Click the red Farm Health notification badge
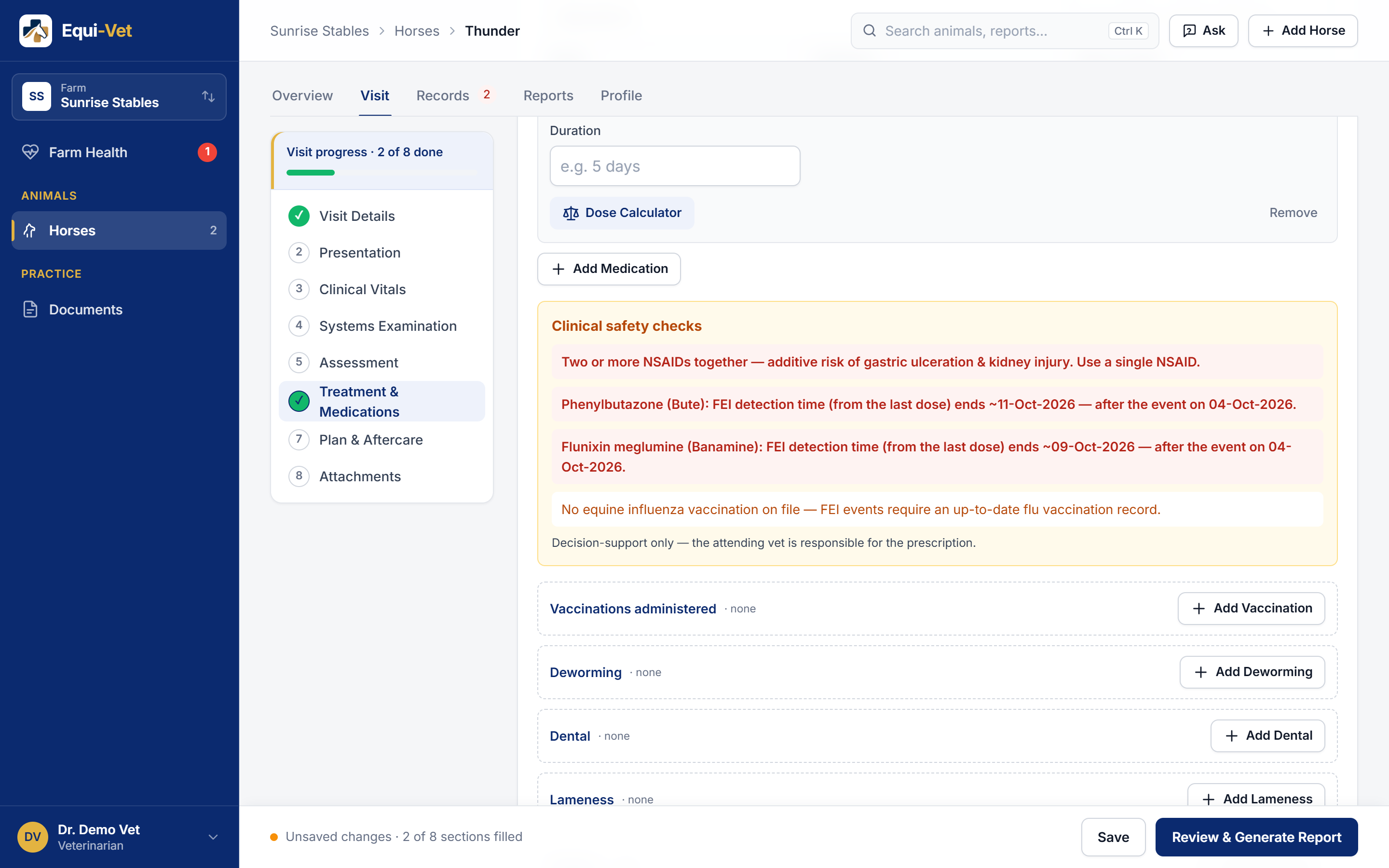The width and height of the screenshot is (1389, 868). pos(207,152)
